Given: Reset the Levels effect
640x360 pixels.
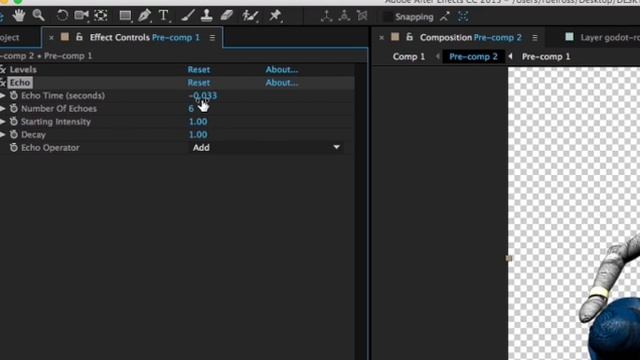Looking at the screenshot, I should (x=199, y=69).
